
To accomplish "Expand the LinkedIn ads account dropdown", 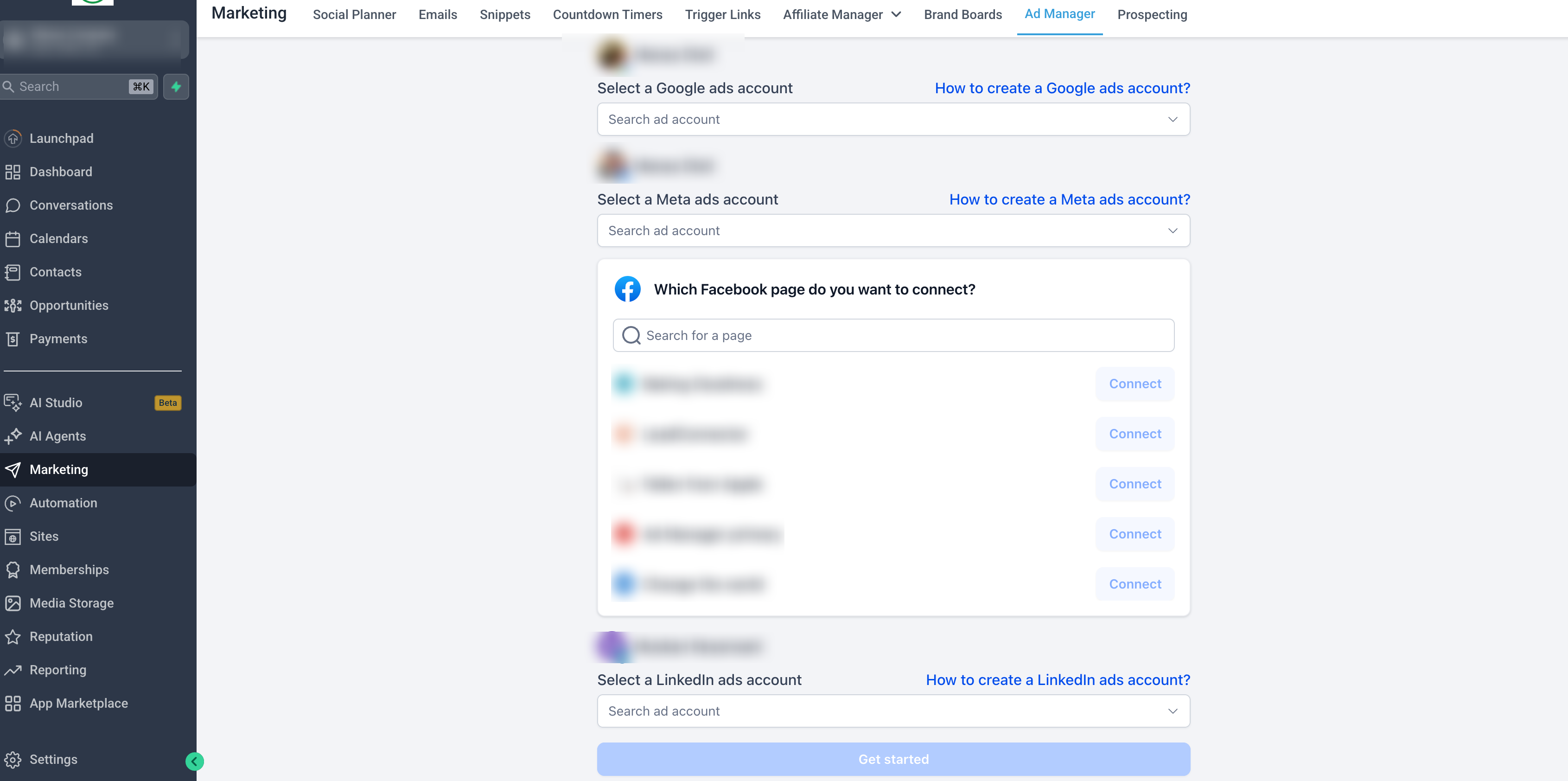I will coord(1173,711).
